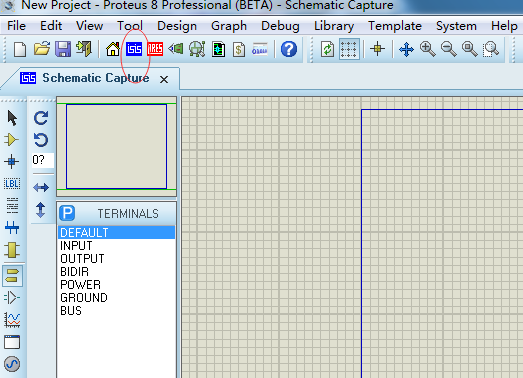
Task: Switch to Component Mode tool
Action: tap(12, 140)
